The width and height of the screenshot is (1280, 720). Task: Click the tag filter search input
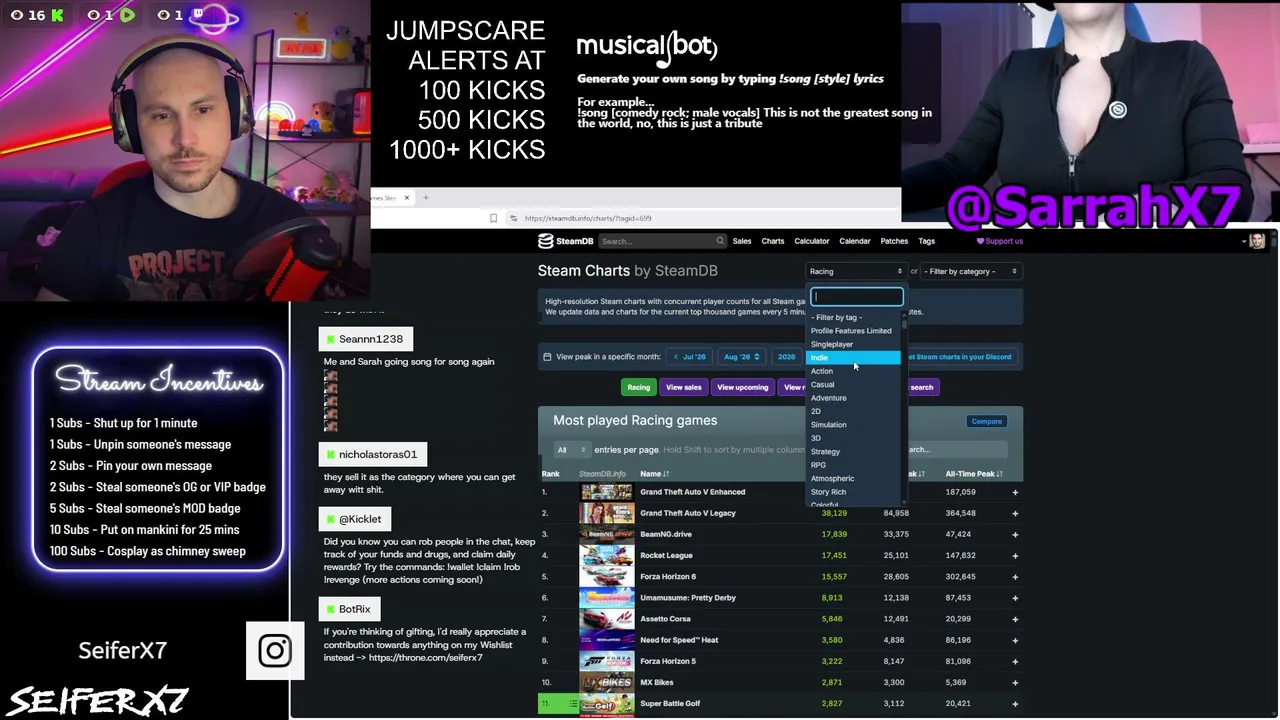(857, 297)
